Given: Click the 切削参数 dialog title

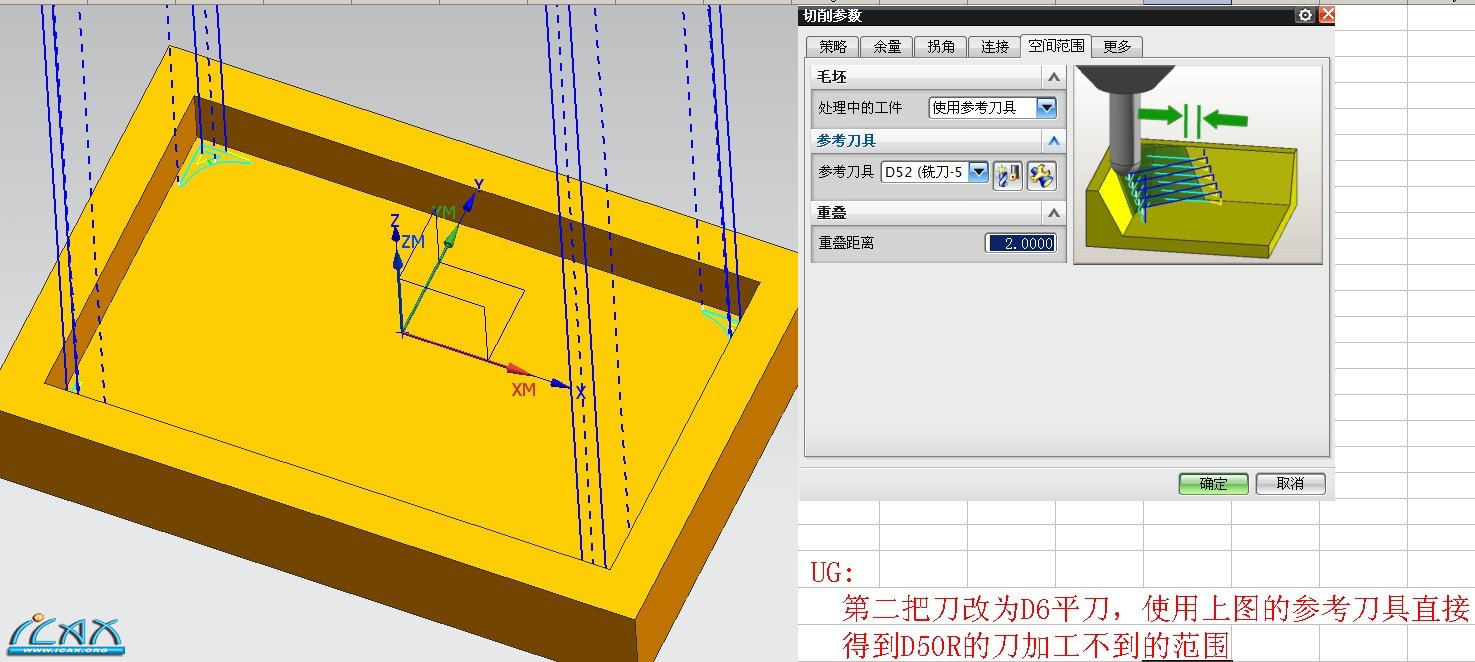Looking at the screenshot, I should 832,15.
